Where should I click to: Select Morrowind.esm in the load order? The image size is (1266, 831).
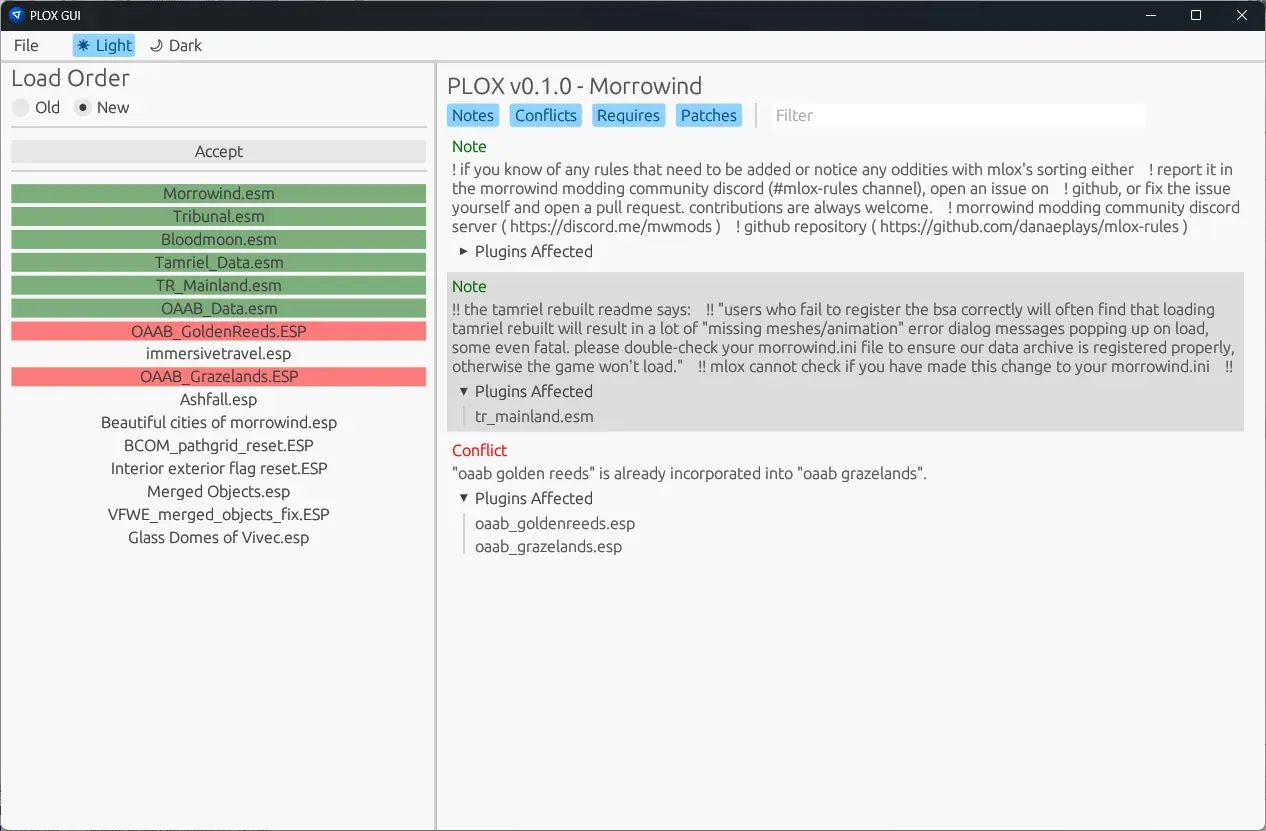[x=219, y=193]
